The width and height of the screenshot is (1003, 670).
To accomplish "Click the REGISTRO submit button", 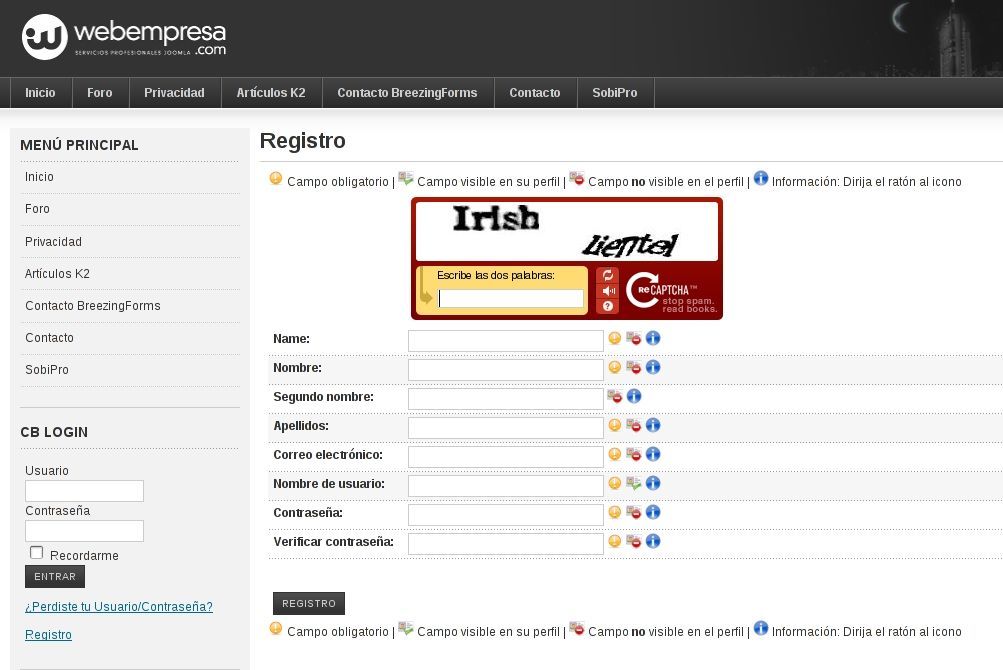I will [309, 603].
